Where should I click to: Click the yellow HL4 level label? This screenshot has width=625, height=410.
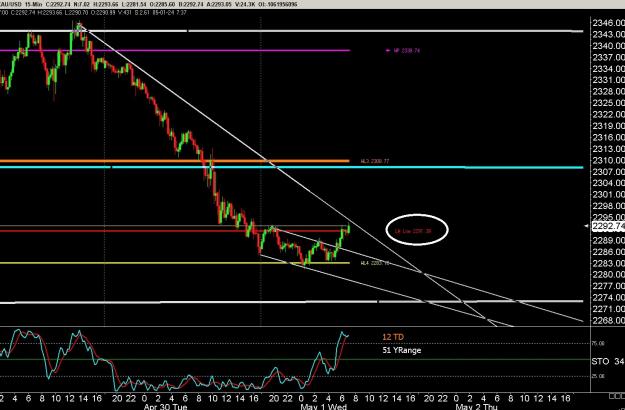point(375,263)
